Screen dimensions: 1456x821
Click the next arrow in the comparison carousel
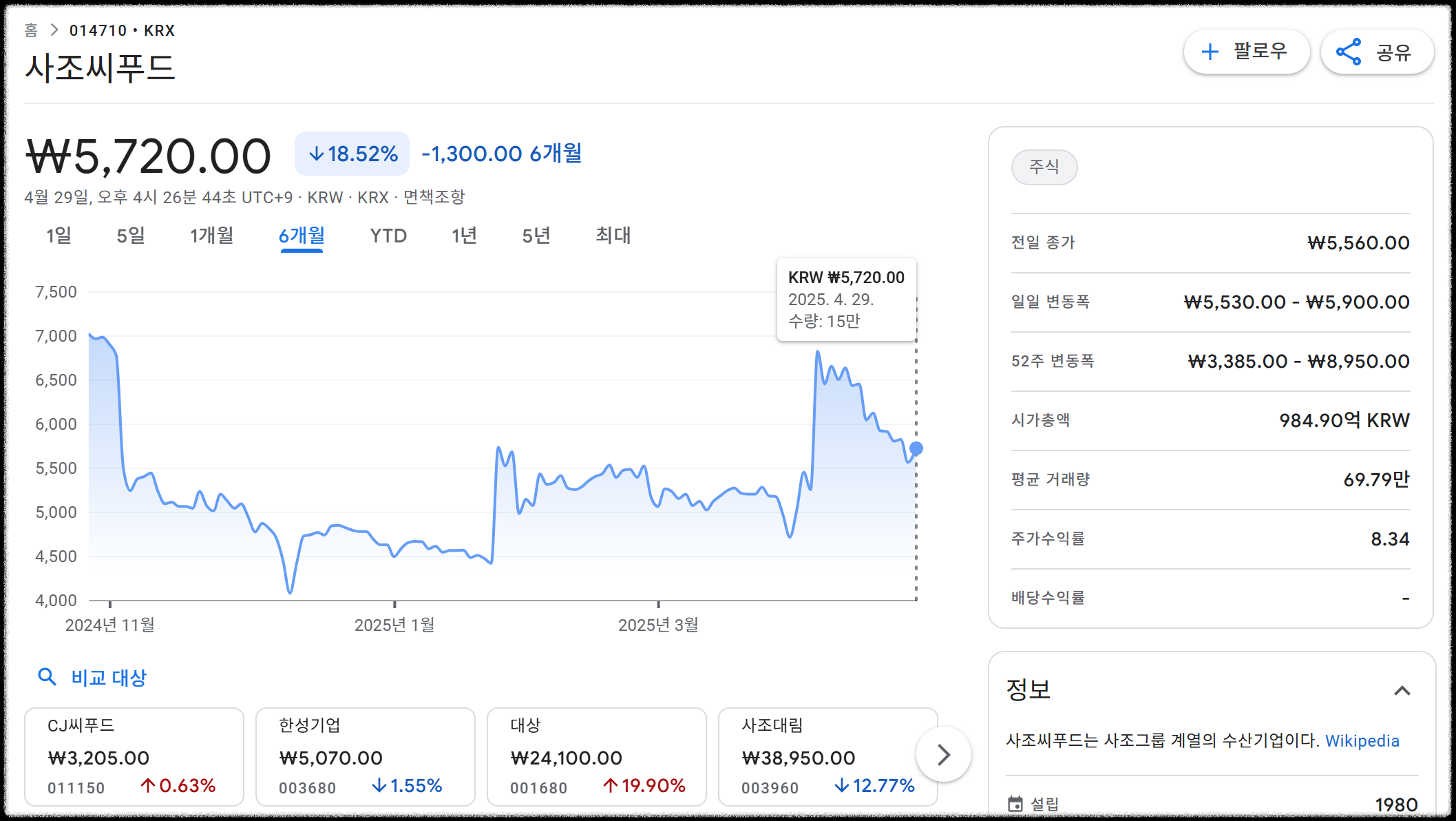(944, 755)
